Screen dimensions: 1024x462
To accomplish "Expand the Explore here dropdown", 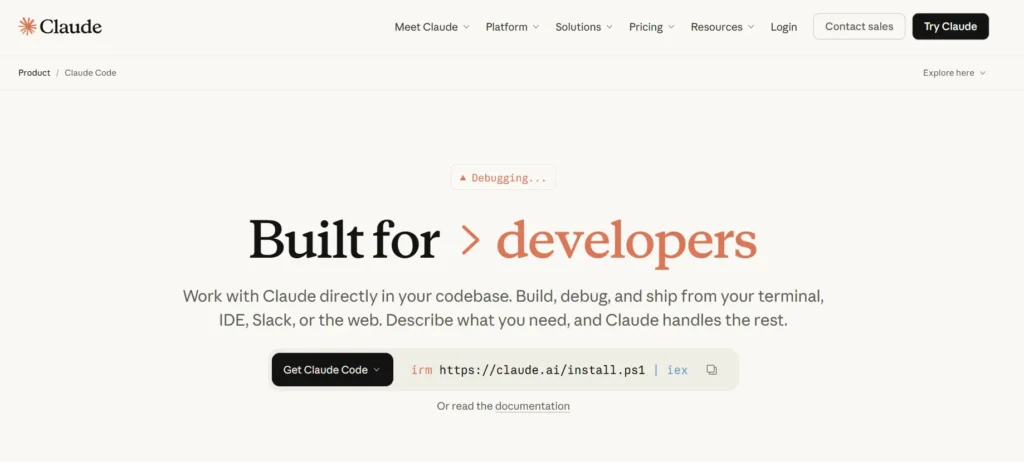I will pos(954,73).
